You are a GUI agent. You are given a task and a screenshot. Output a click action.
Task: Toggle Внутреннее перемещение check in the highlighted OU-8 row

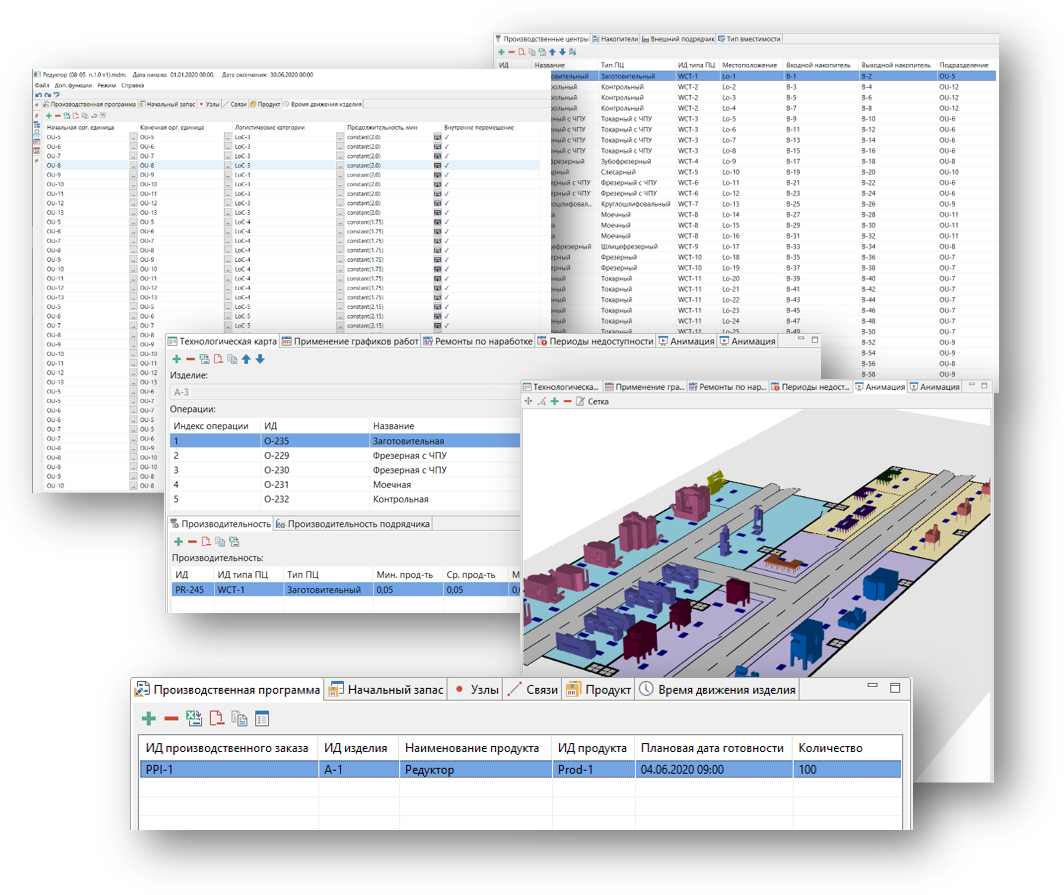click(447, 166)
